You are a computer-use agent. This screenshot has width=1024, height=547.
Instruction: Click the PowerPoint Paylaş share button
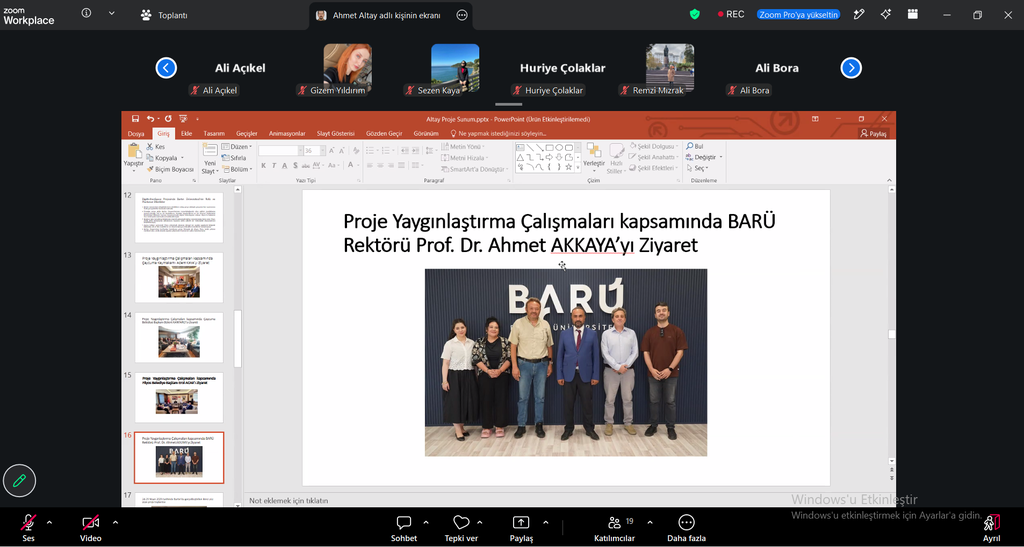click(x=874, y=134)
